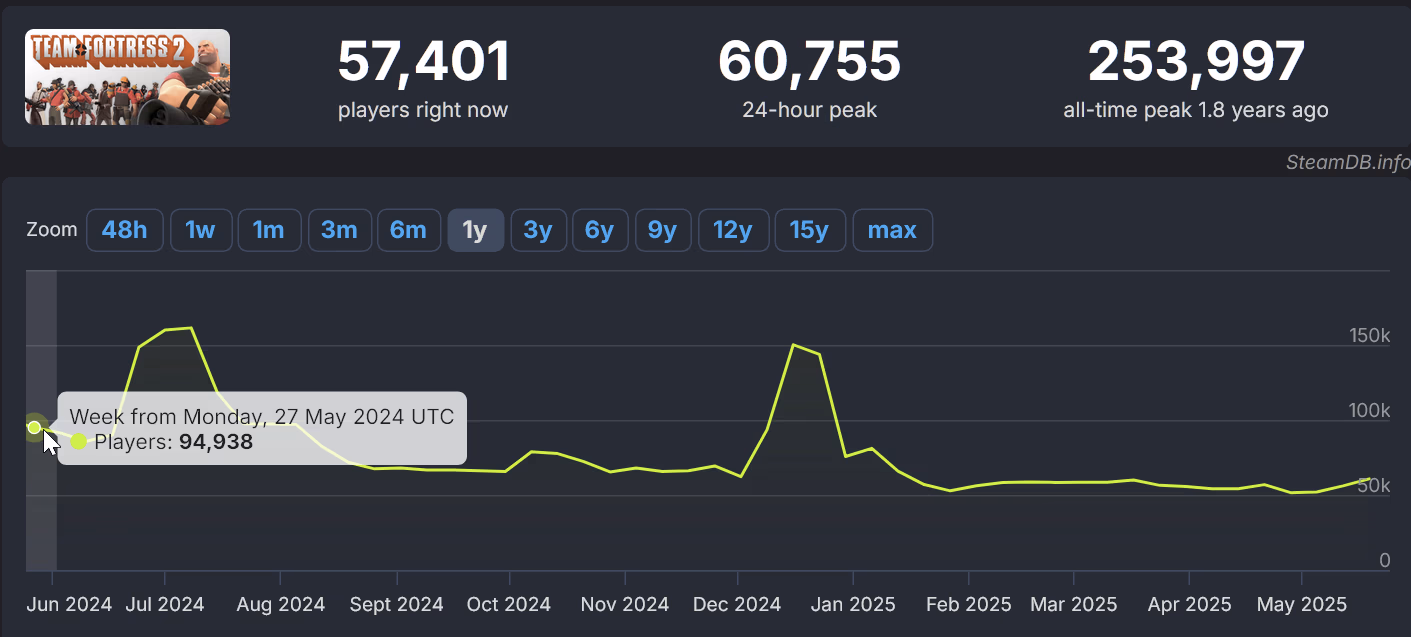
Task: Select the 9y zoom range
Action: tap(662, 230)
